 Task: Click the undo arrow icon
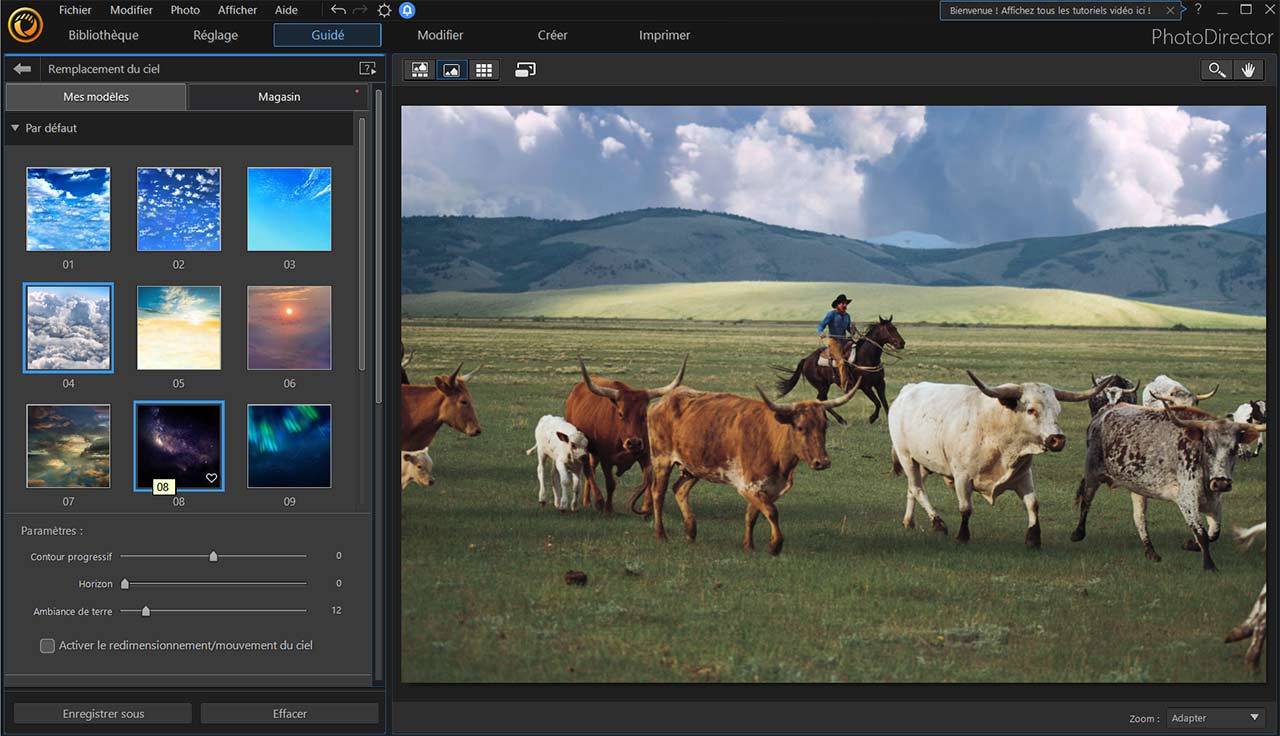pos(338,10)
